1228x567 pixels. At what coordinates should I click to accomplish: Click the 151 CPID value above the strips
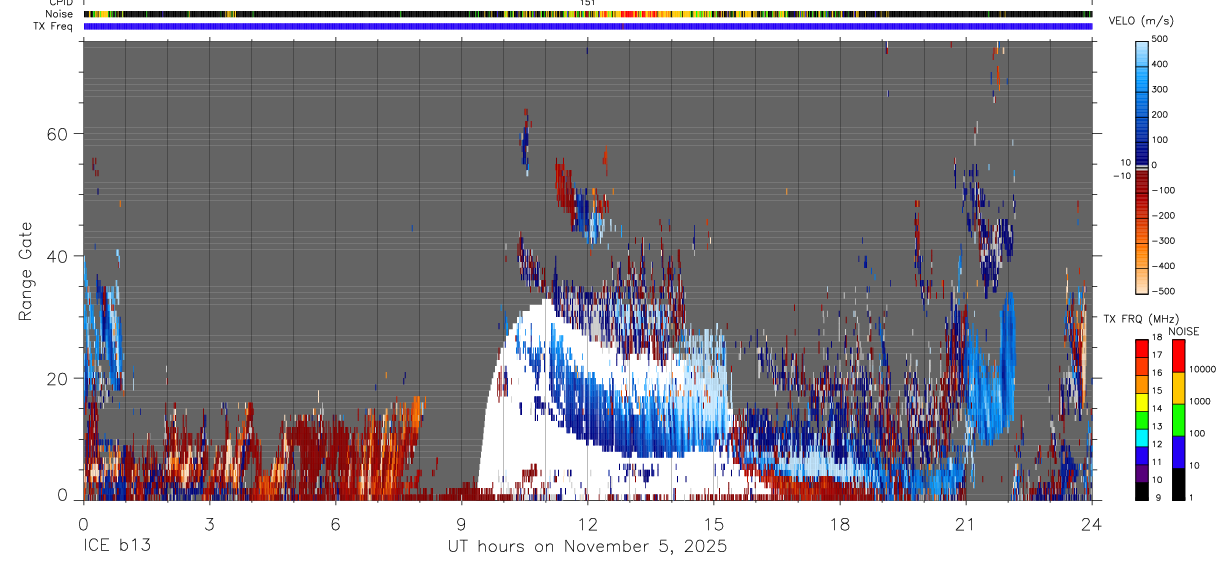pyautogui.click(x=588, y=3)
